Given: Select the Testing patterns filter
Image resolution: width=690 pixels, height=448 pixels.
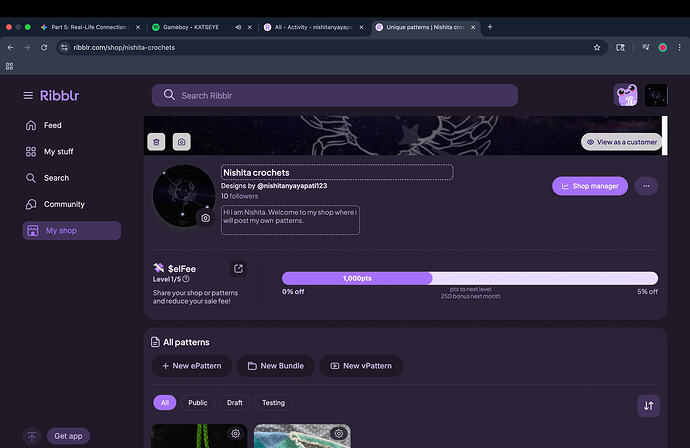Looking at the screenshot, I should click(x=273, y=403).
